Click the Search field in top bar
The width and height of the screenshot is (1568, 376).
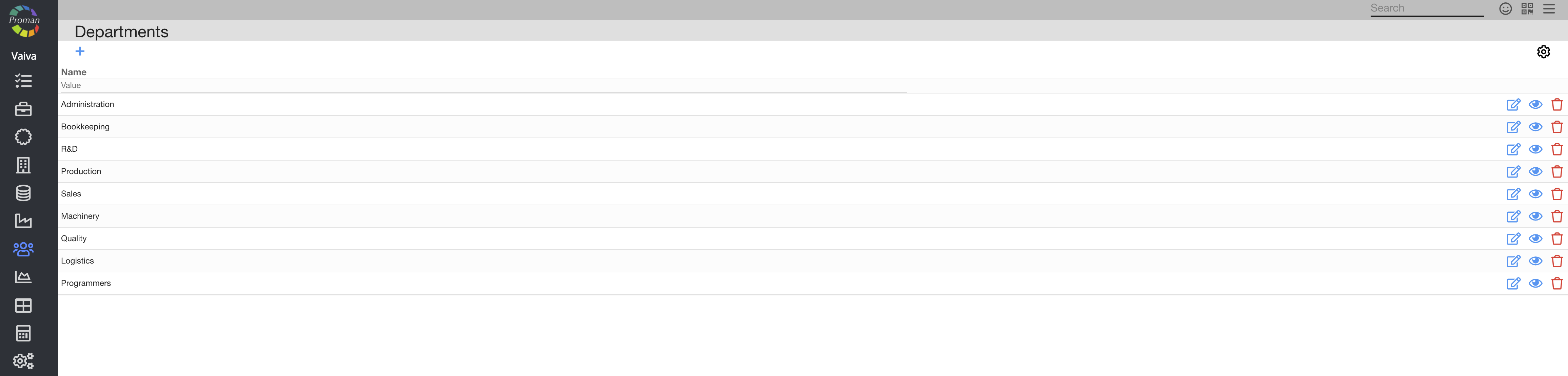pyautogui.click(x=1426, y=8)
